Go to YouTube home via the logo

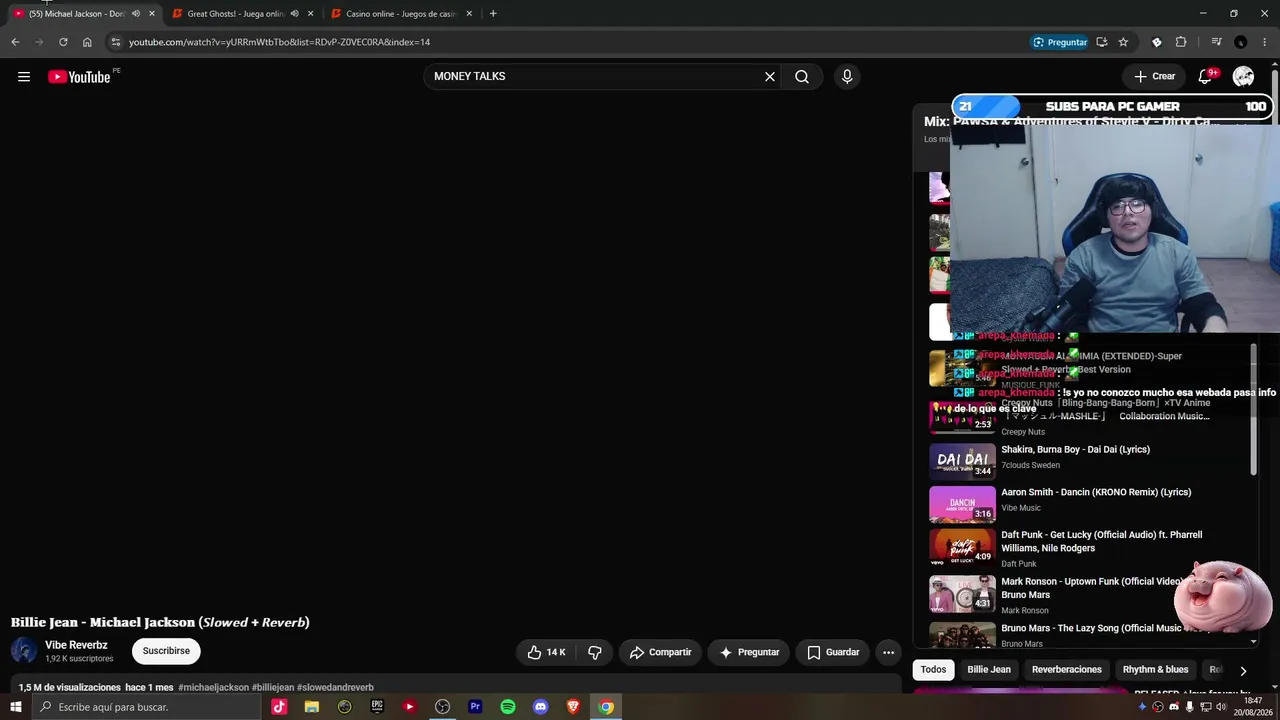[x=79, y=77]
